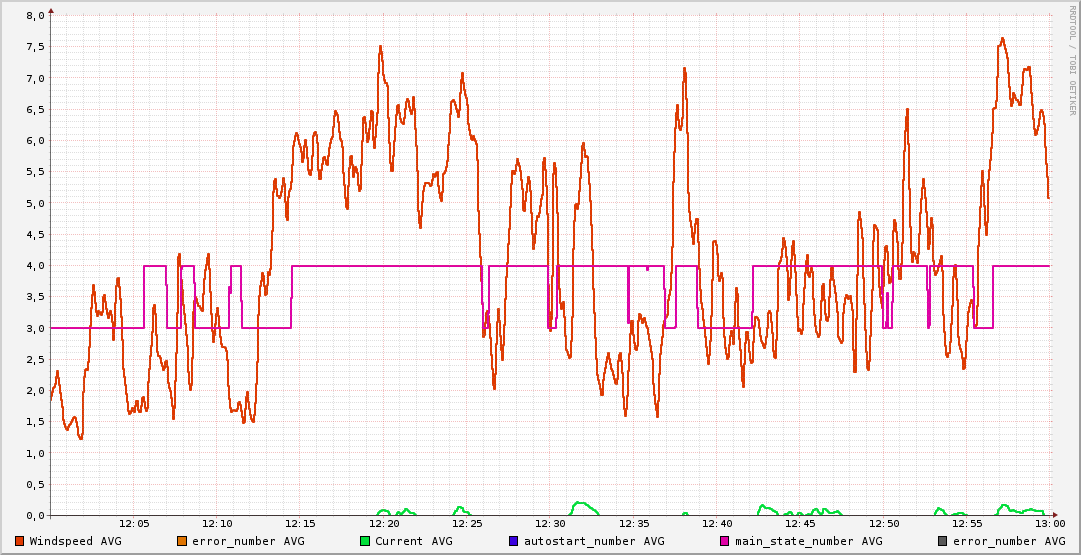
Task: Click the 12:30 time axis label
Action: pos(550,523)
